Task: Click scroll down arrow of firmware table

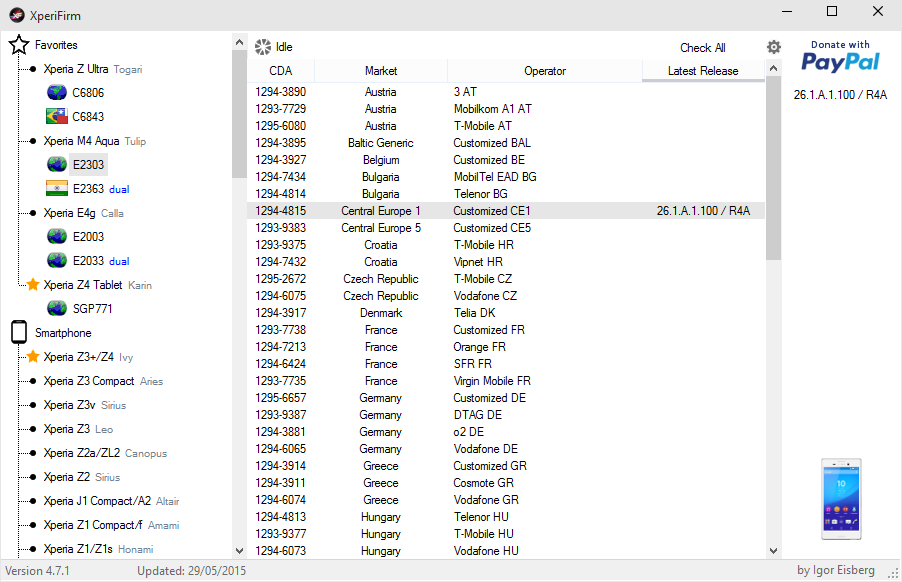Action: 773,550
